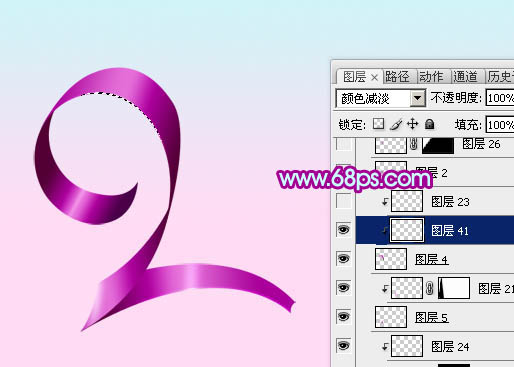The width and height of the screenshot is (514, 367).
Task: Select layer name 图层 26
Action: point(481,144)
